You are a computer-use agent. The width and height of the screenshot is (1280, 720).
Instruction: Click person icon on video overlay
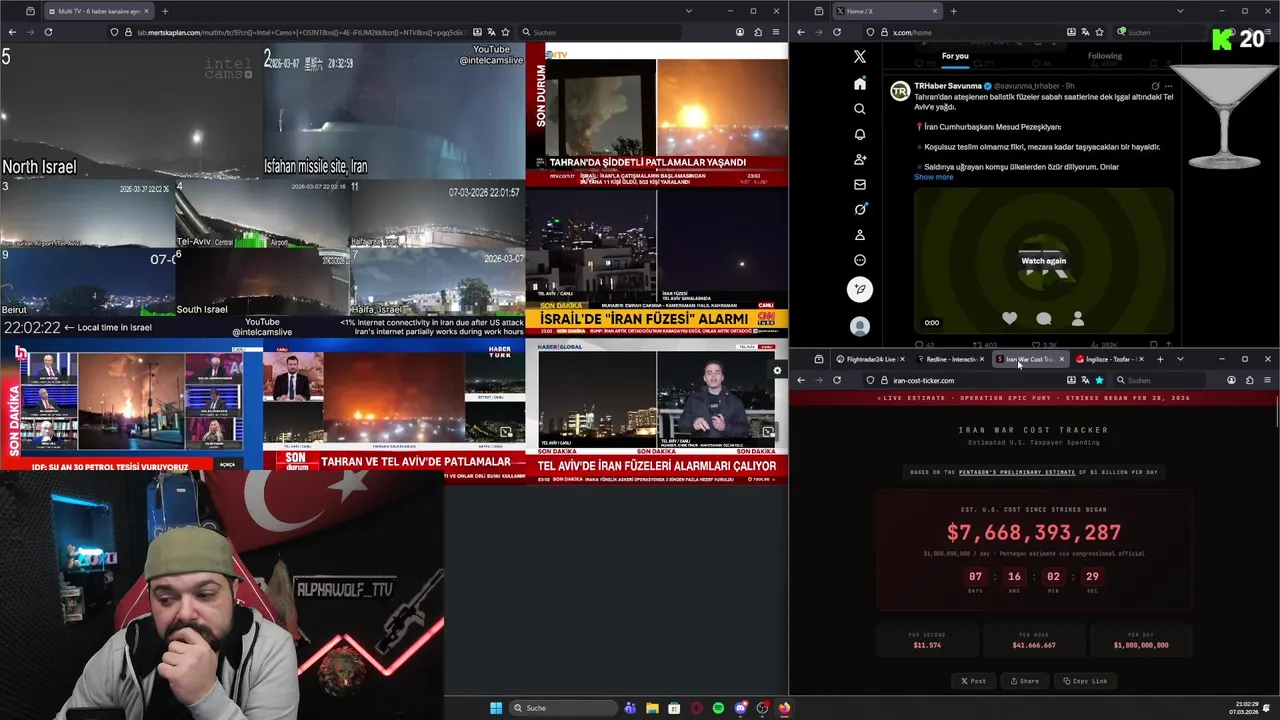pyautogui.click(x=1078, y=318)
